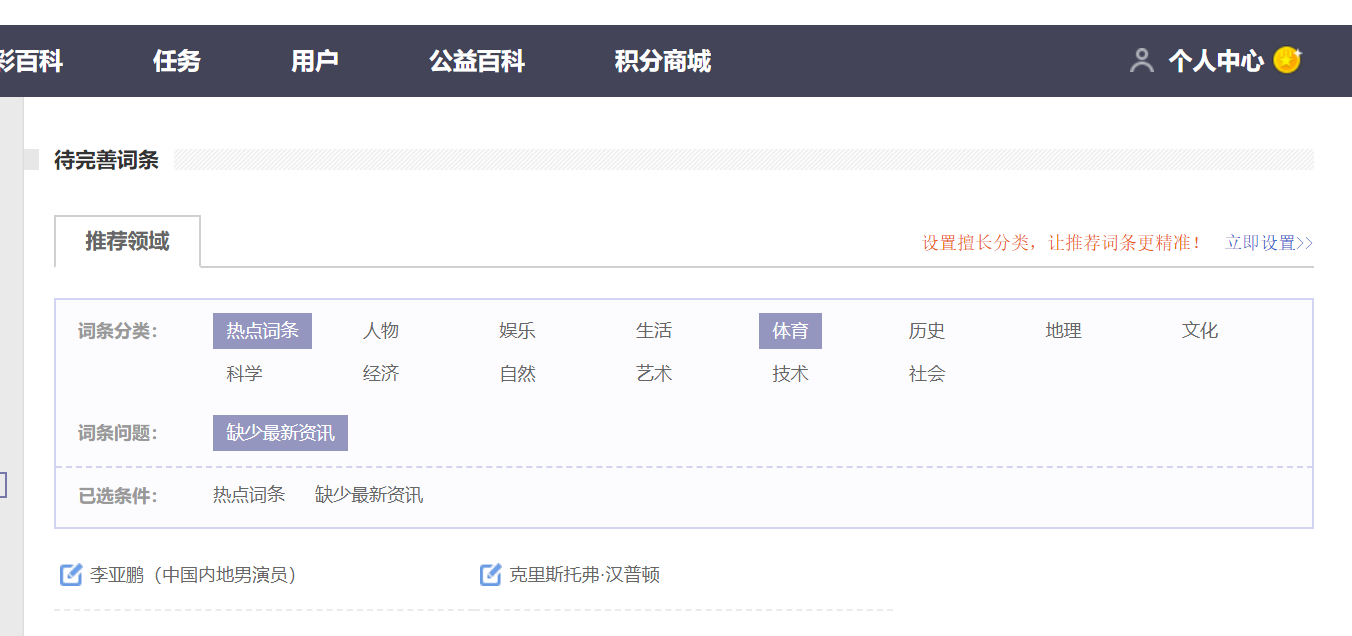Disable the 缺少最新资讯 problem filter

pyautogui.click(x=280, y=432)
